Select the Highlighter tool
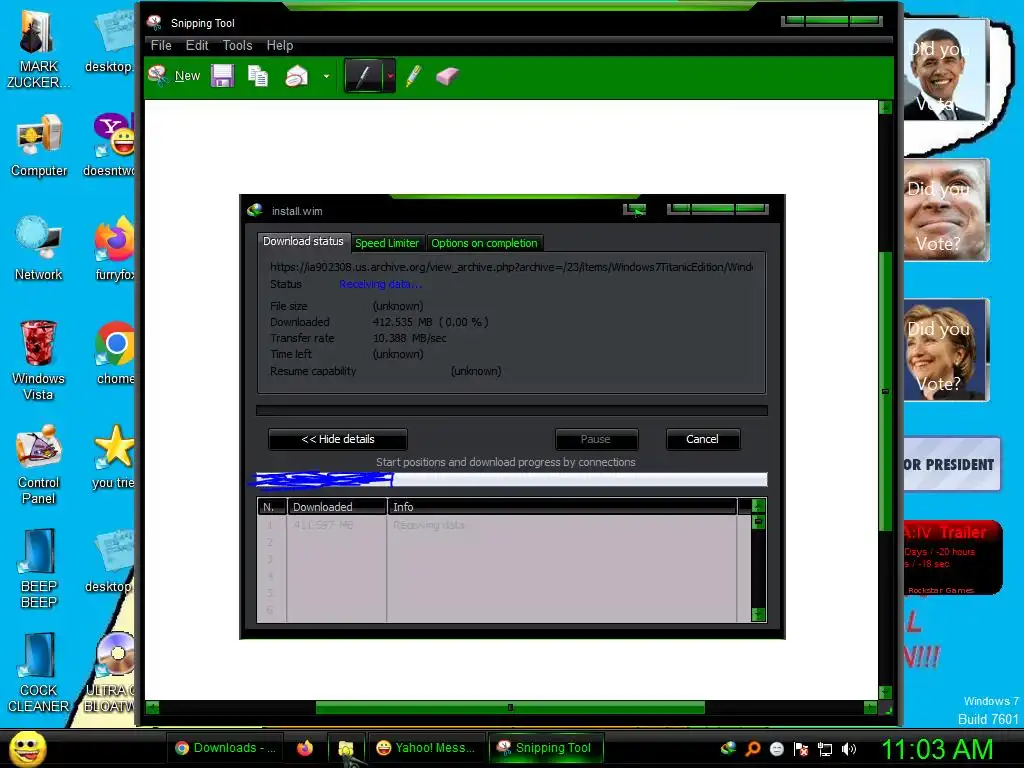1024x768 pixels. (x=413, y=76)
